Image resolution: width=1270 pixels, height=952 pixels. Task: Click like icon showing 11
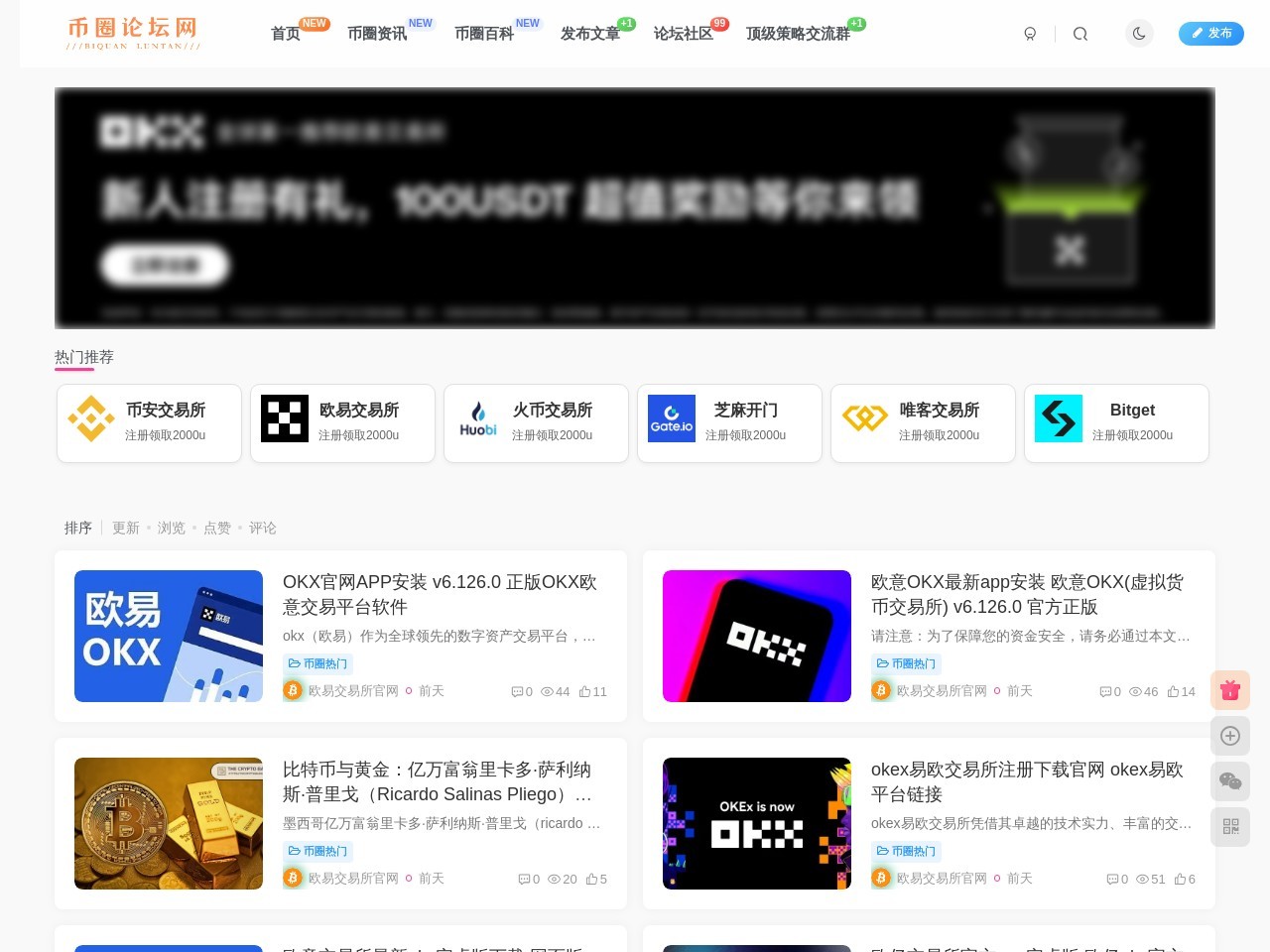(585, 691)
